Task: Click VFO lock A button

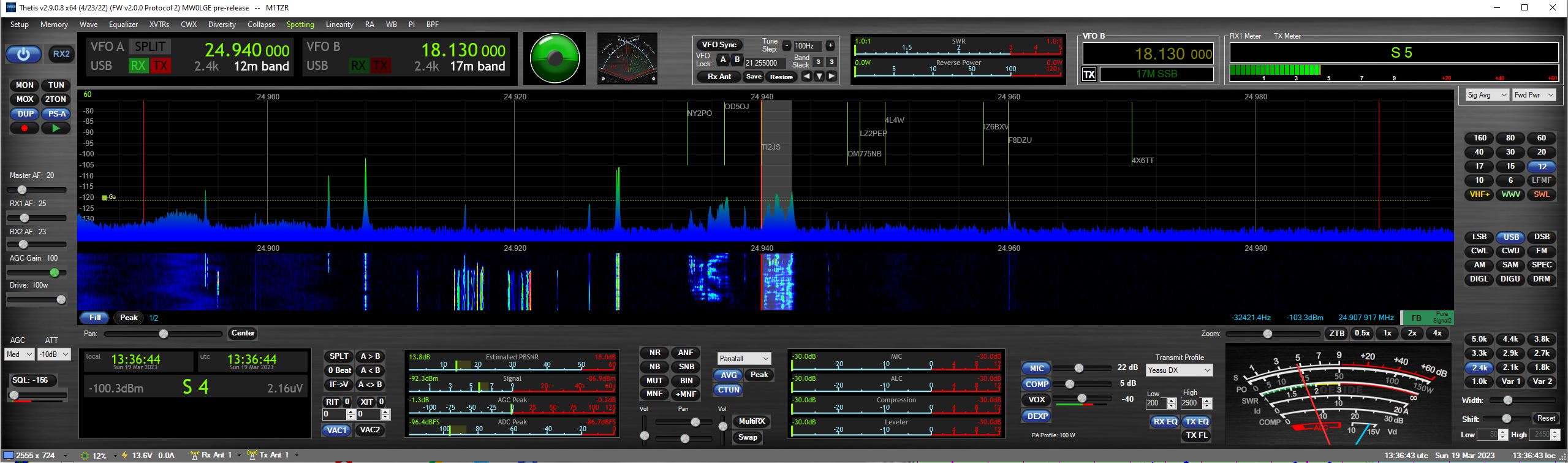Action: click(x=723, y=60)
